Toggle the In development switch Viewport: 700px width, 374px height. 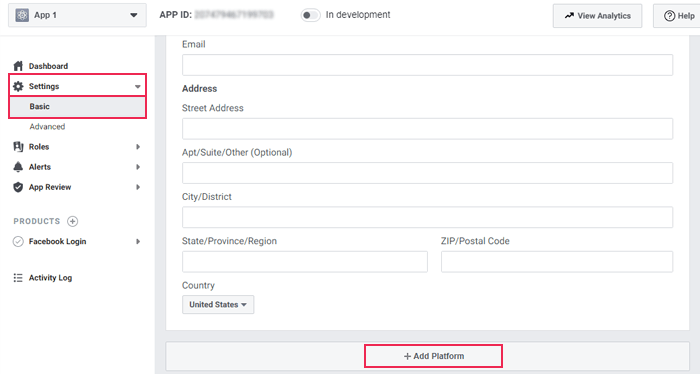click(x=310, y=15)
